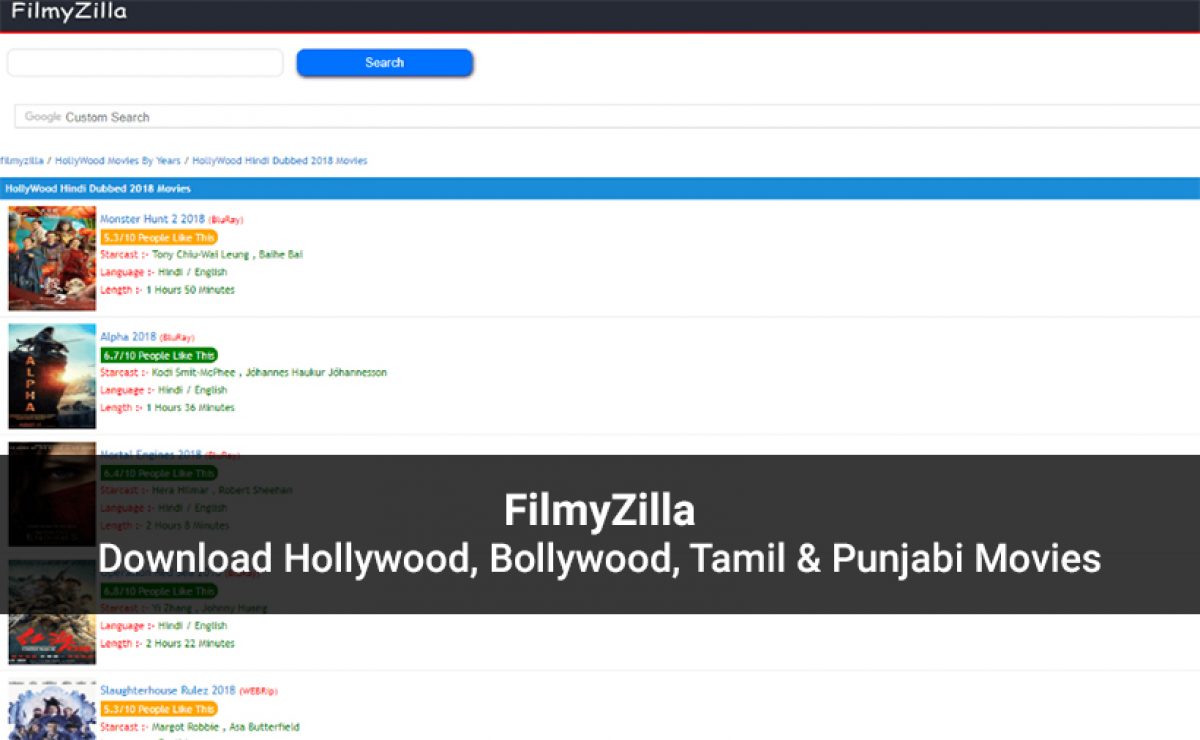
Task: Open the Alpha 2018 title link
Action: pos(128,337)
